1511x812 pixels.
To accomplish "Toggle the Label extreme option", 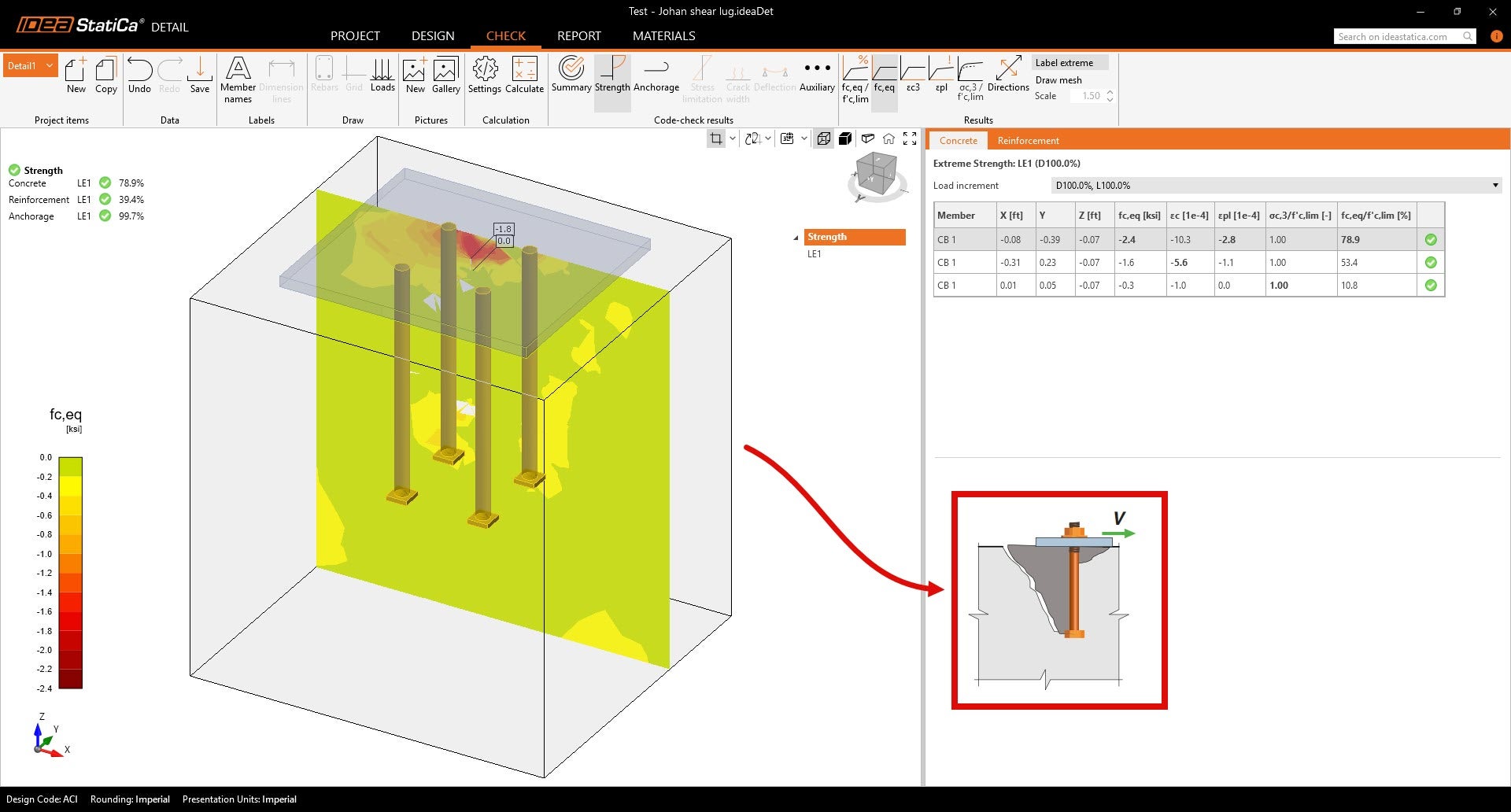I will [1064, 63].
